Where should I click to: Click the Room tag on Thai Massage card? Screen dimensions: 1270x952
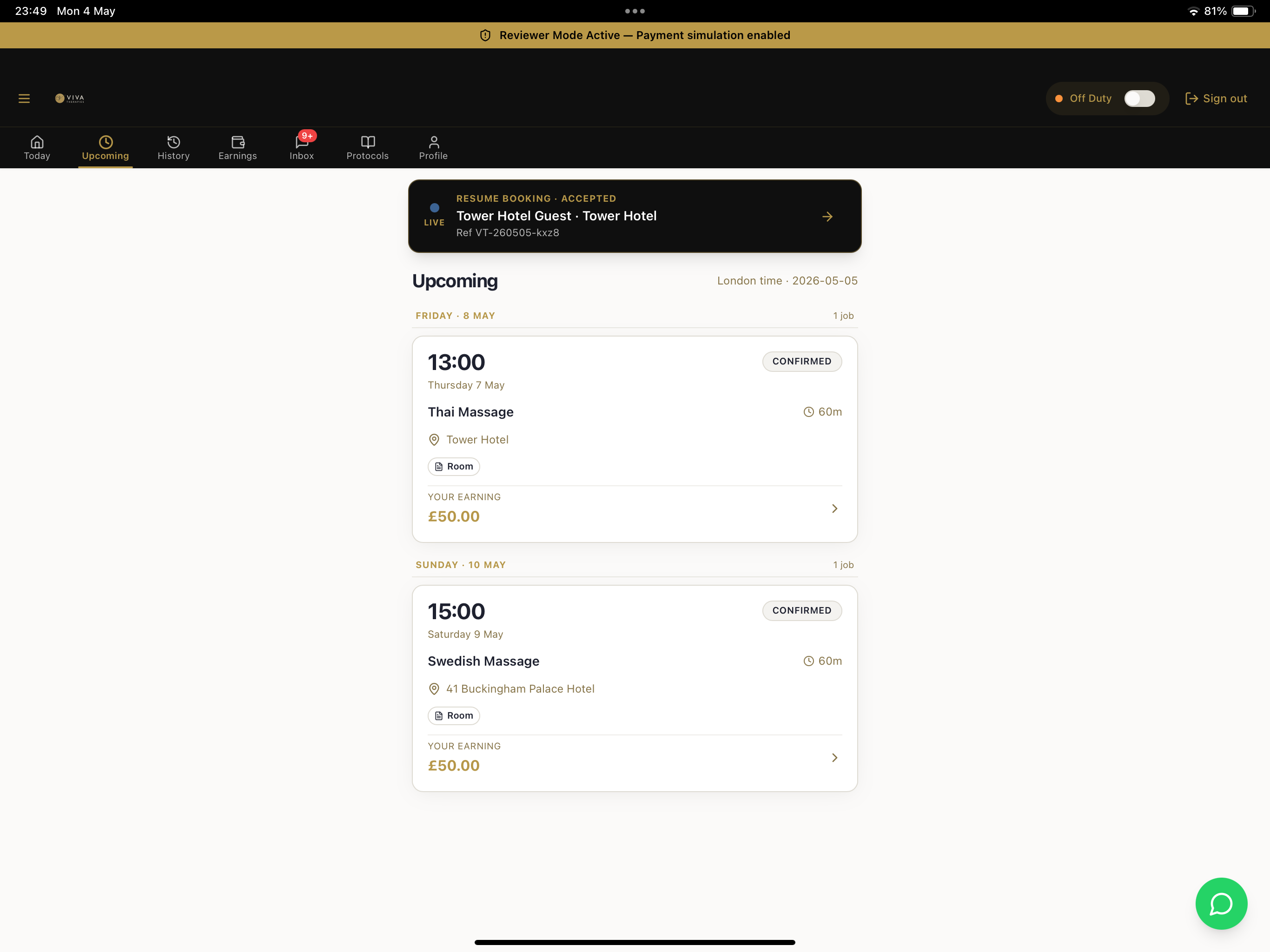pyautogui.click(x=454, y=466)
